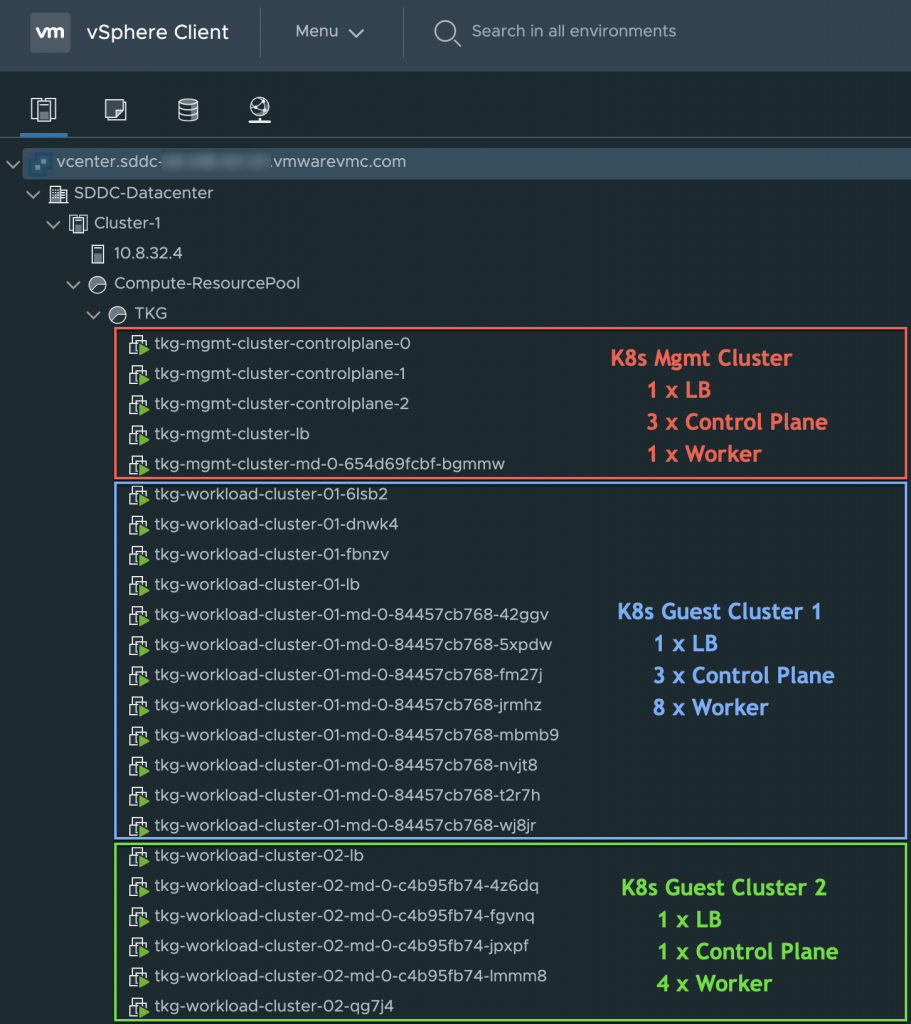
Task: Select tkg-workload-cluster-02-qg7j4 VM
Action: click(273, 1006)
